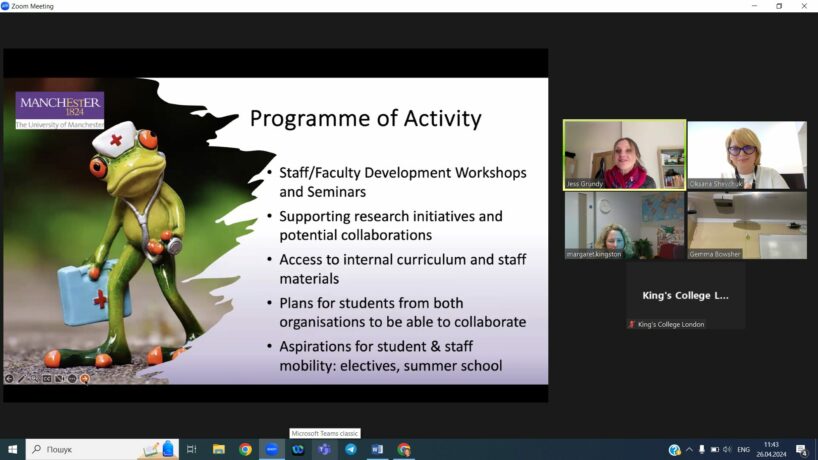
Task: Expand hidden system tray icons chevron
Action: click(x=689, y=450)
